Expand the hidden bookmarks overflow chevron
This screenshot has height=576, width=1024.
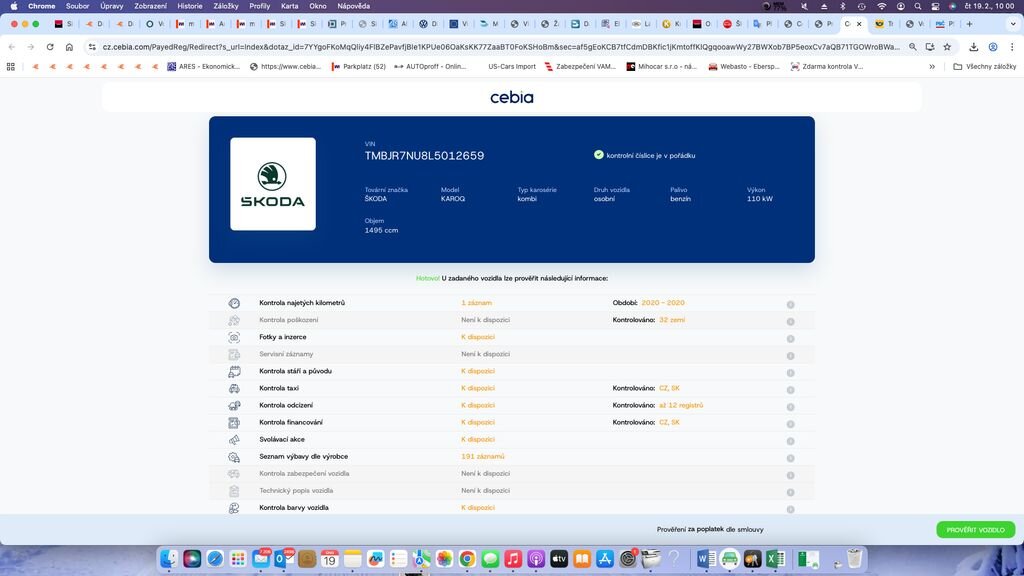932,67
